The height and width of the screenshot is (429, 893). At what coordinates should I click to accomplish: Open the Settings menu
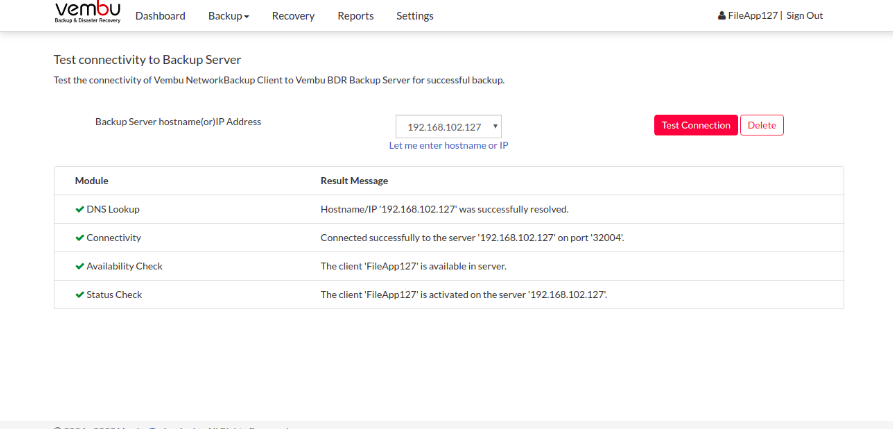click(415, 16)
